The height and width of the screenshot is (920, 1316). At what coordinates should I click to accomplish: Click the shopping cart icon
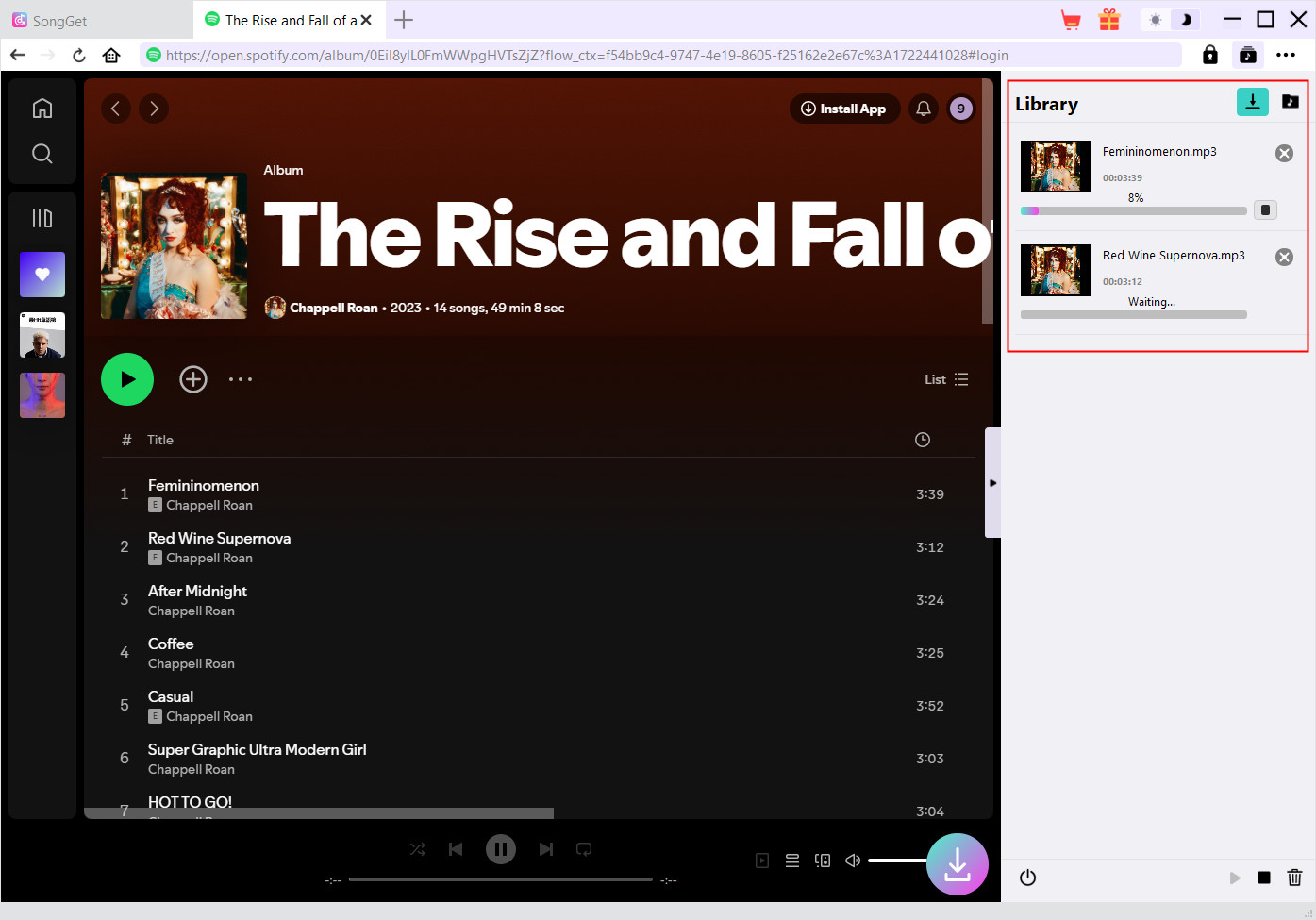point(1071,20)
